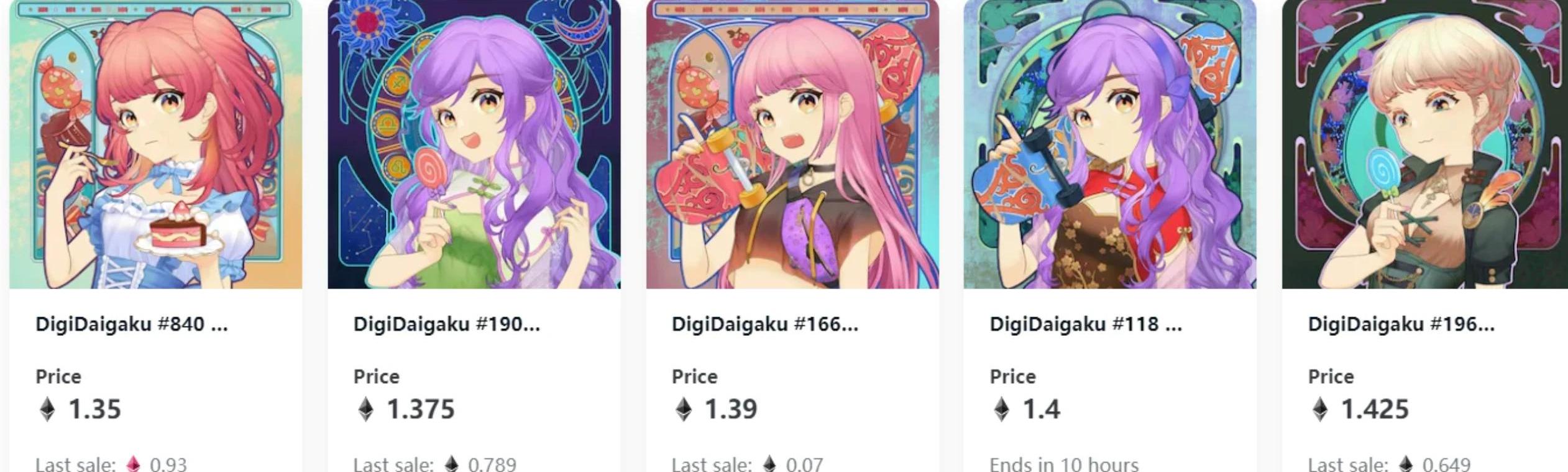Open the purple-haired girl with lollipop artwork
Viewport: 1568px width, 472px height.
pyautogui.click(x=474, y=144)
